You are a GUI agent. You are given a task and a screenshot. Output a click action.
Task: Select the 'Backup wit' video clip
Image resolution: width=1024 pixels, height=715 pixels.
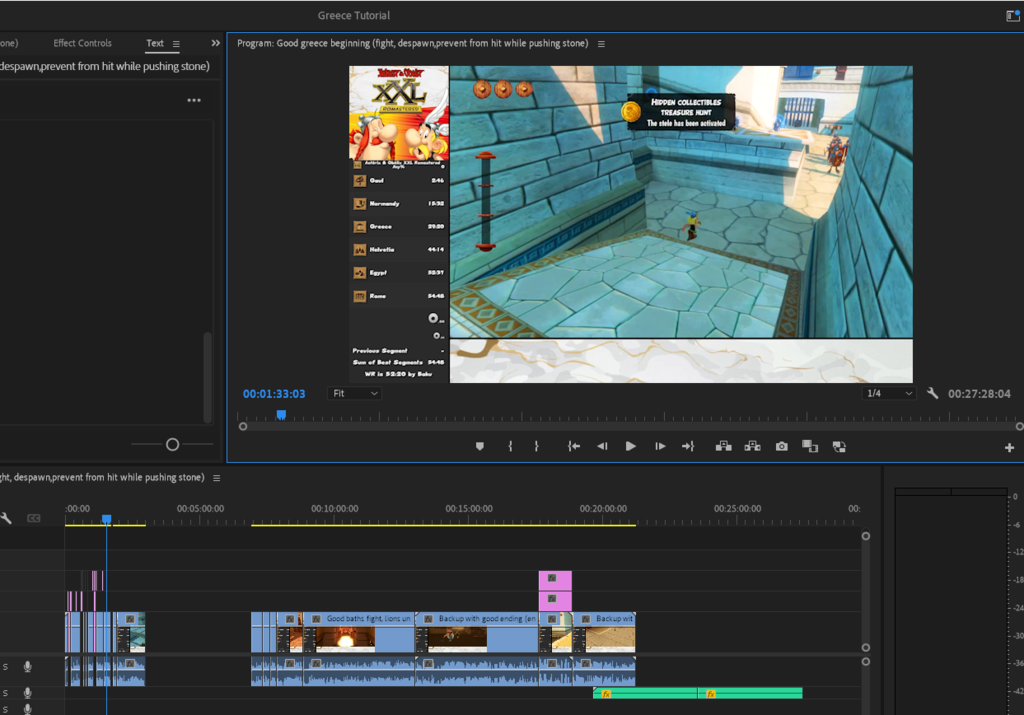[604, 632]
